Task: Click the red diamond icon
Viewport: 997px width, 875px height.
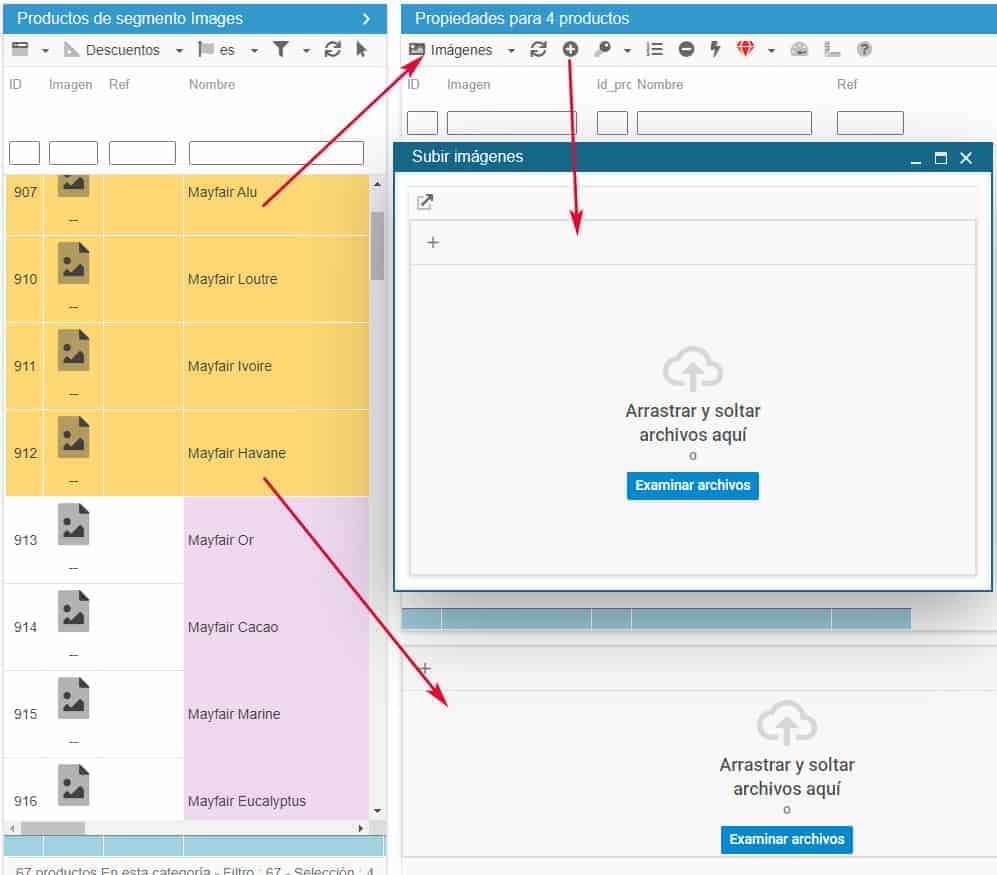Action: point(745,49)
